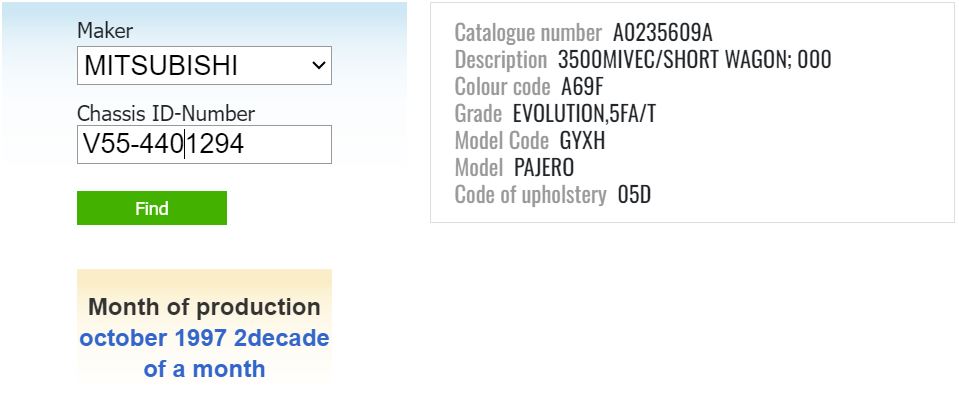This screenshot has height=402, width=959.
Task: Click the 3500MIVEC/SHORT WAGON description value
Action: (694, 59)
